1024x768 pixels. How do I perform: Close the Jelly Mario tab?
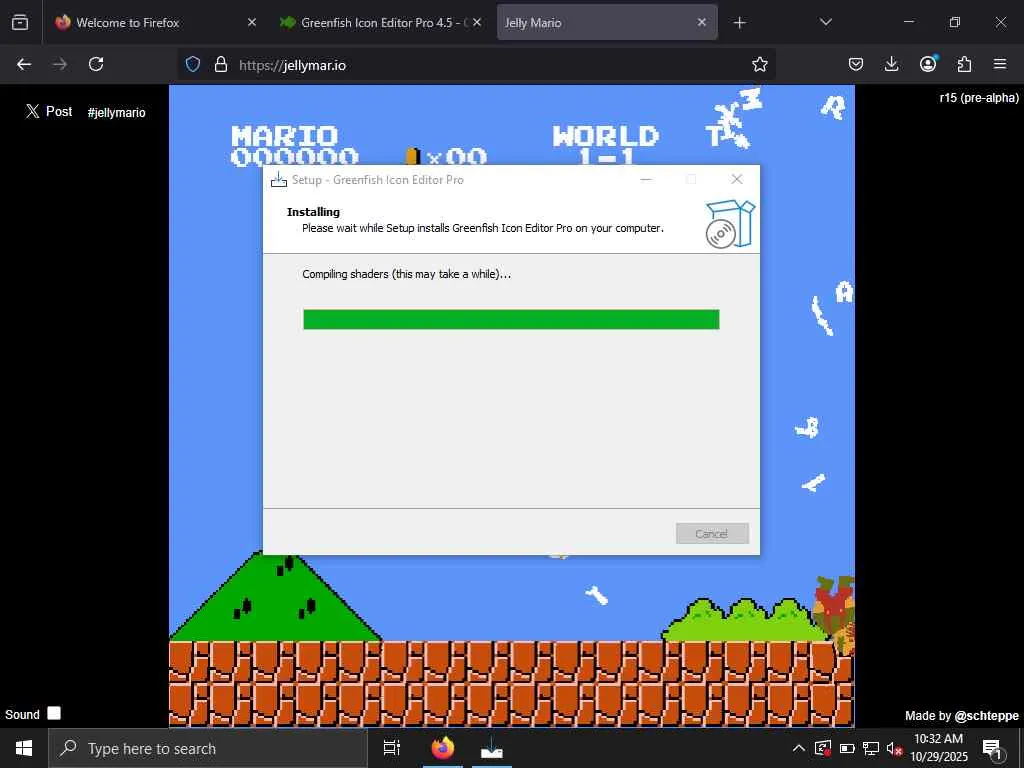701,22
